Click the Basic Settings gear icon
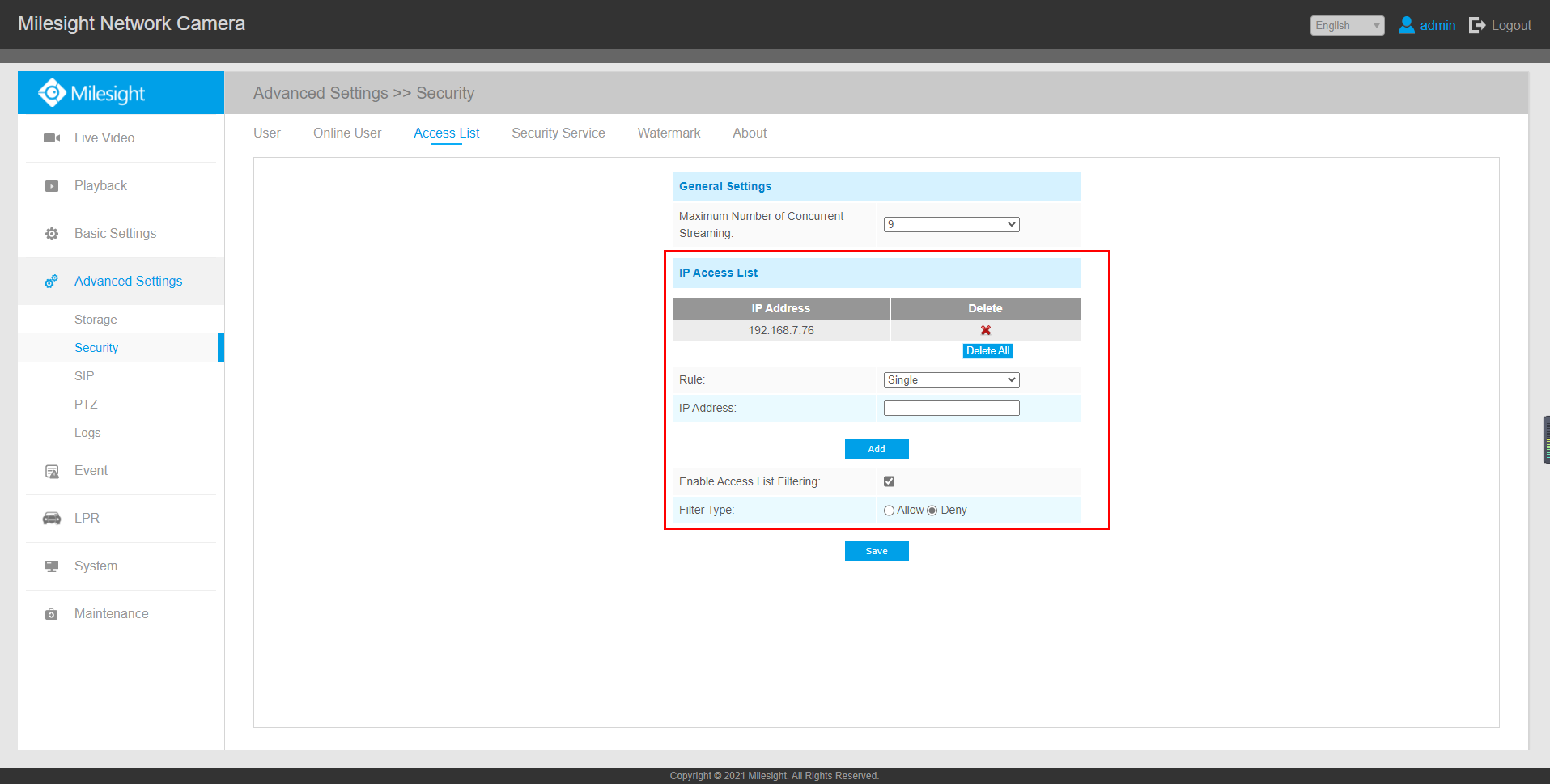The height and width of the screenshot is (784, 1550). (52, 234)
